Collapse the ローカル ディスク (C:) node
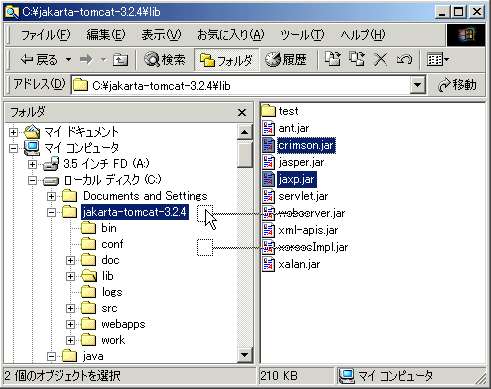The height and width of the screenshot is (389, 491). [x=32, y=180]
